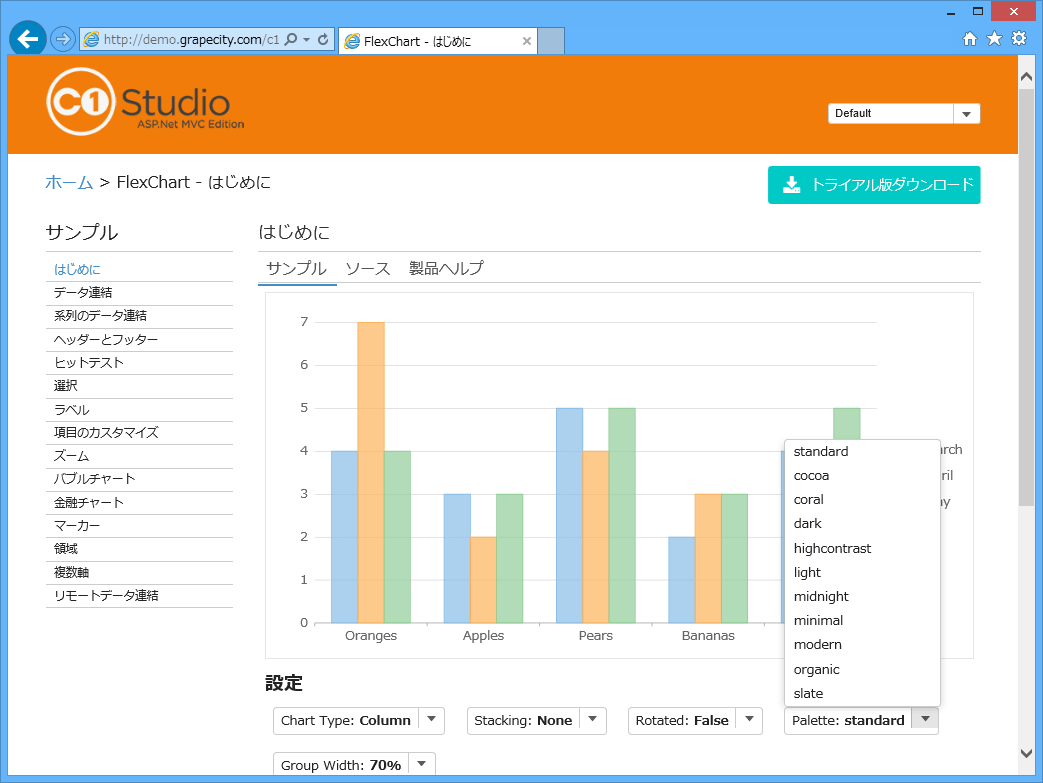Open the 製品ヘルプ tab
The width and height of the screenshot is (1043, 783).
click(446, 269)
